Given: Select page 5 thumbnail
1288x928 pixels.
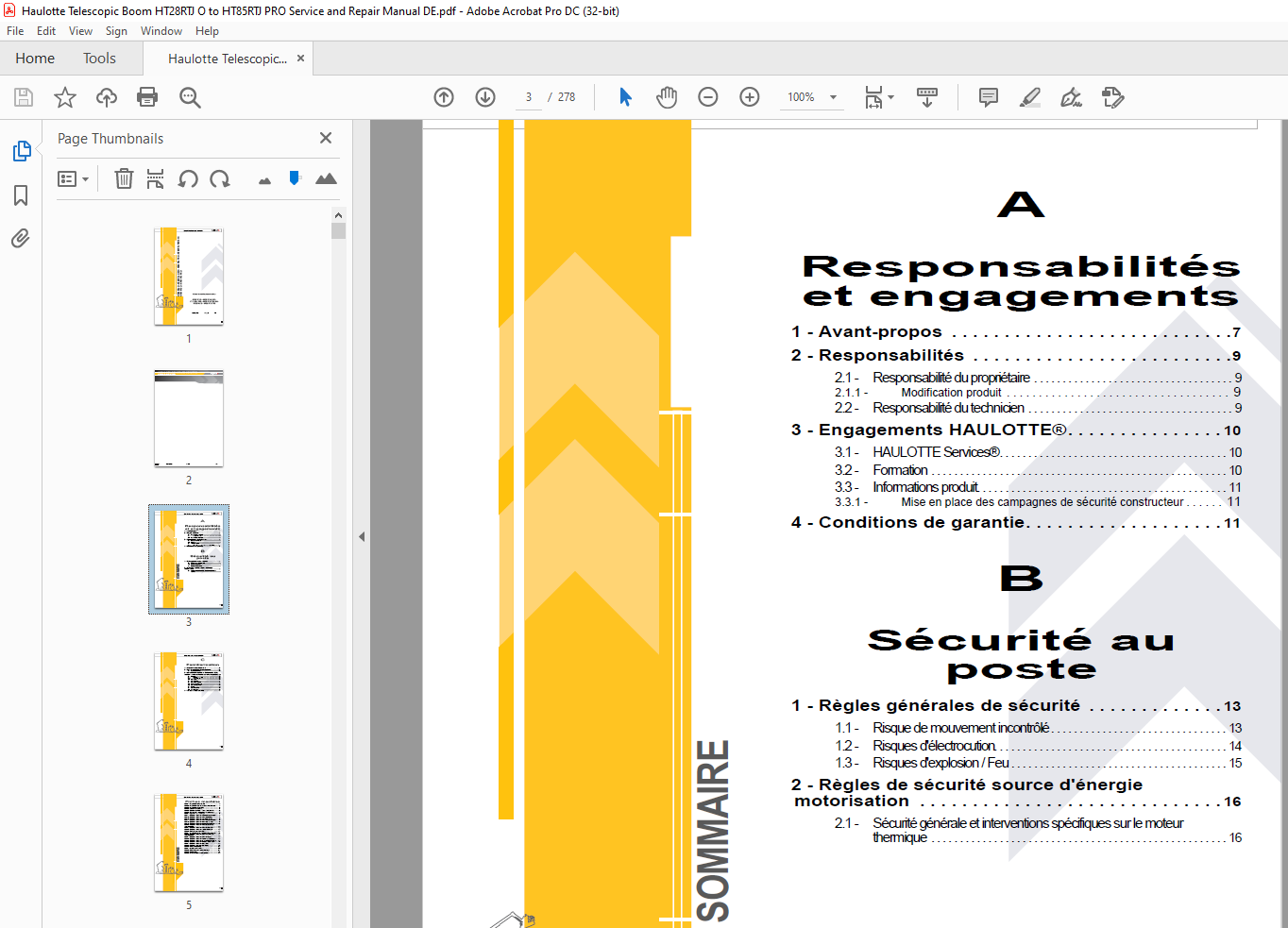Looking at the screenshot, I should point(189,843).
